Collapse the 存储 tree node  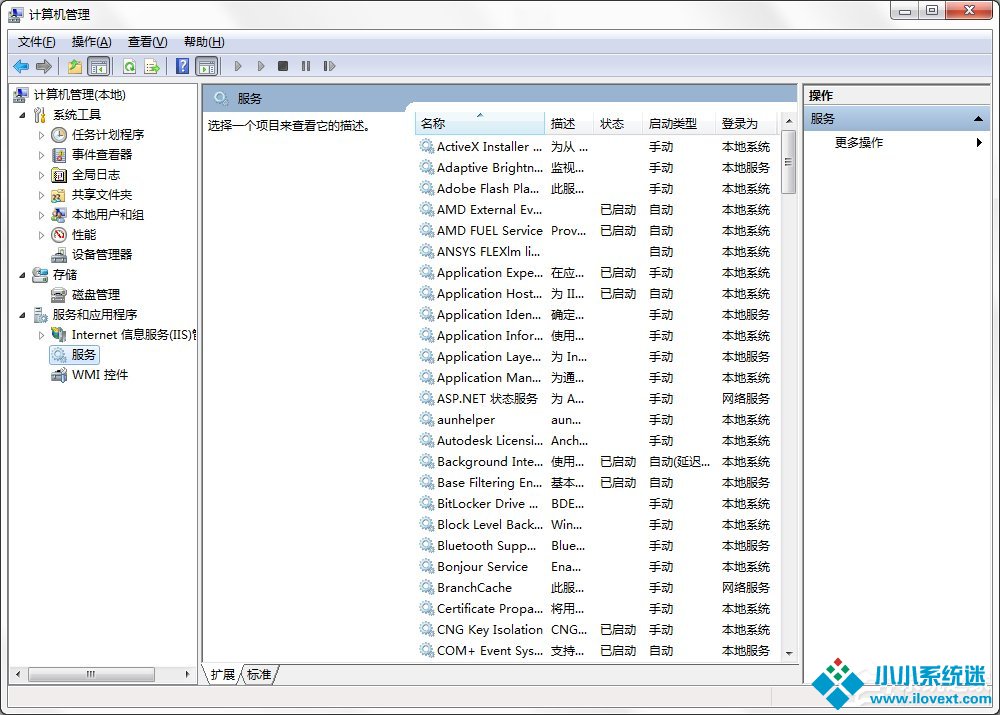(x=22, y=276)
